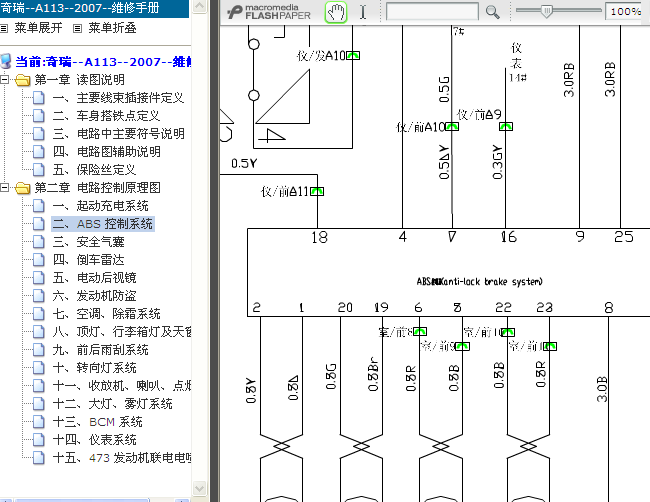
Task: Open 一、主要线束插接件定义 page
Action: [118, 98]
